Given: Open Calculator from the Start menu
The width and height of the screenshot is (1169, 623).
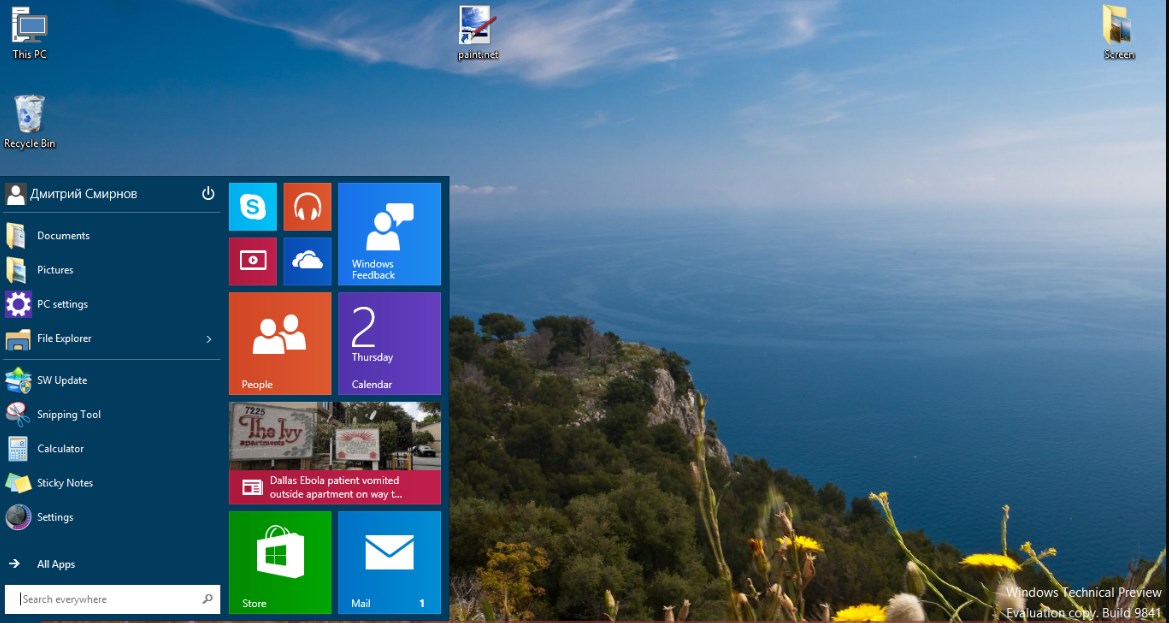Looking at the screenshot, I should [x=60, y=449].
